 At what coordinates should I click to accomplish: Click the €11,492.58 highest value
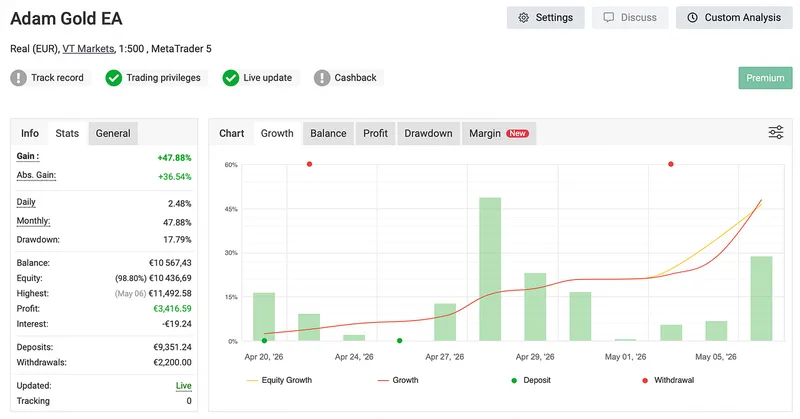(x=170, y=293)
